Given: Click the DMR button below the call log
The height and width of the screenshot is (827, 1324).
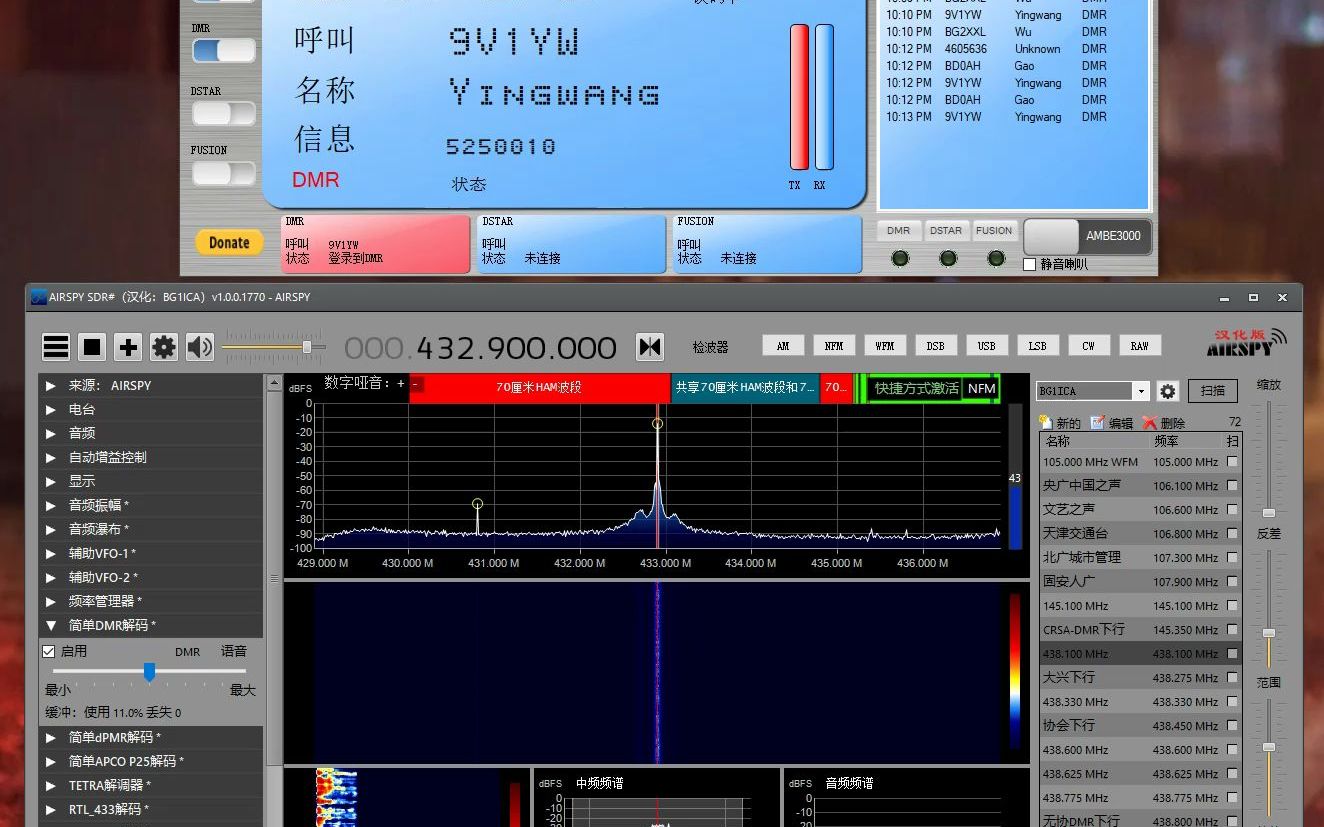Looking at the screenshot, I should (899, 230).
